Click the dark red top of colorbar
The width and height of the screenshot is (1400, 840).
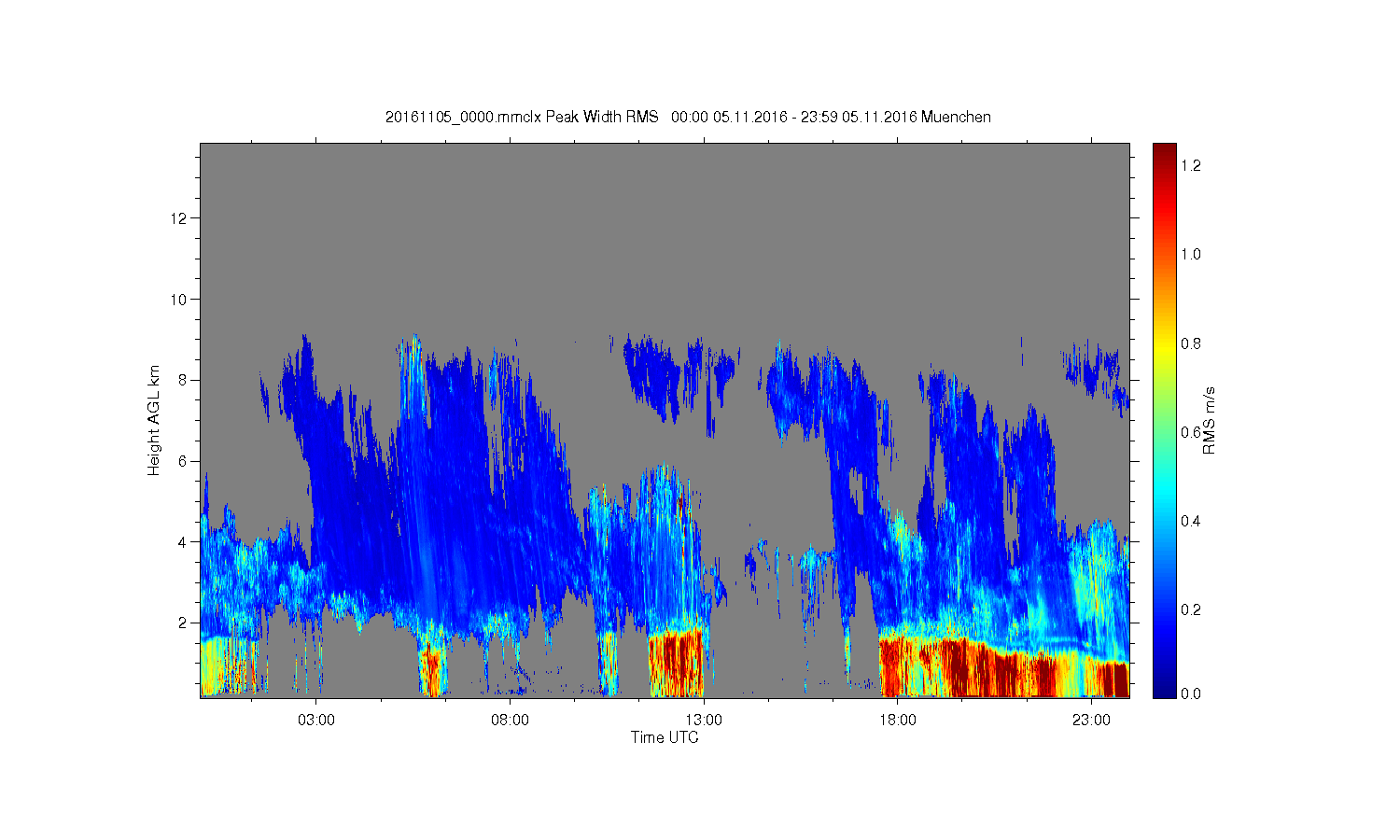point(1164,154)
